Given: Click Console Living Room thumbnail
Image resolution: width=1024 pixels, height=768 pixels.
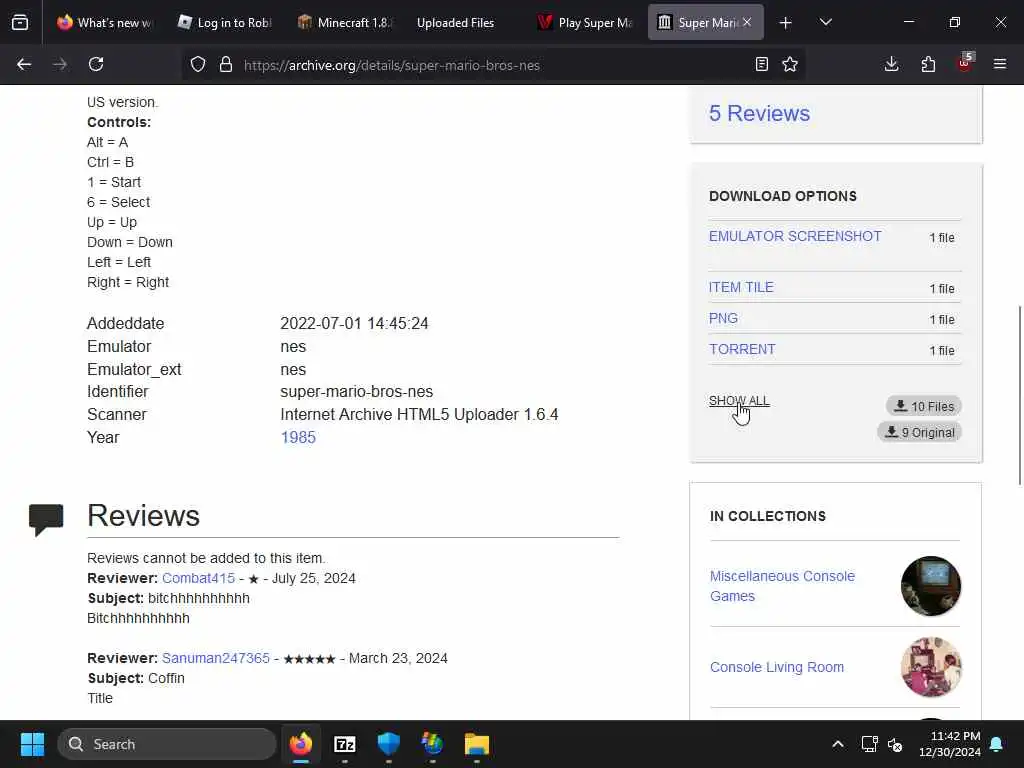Looking at the screenshot, I should (x=931, y=667).
